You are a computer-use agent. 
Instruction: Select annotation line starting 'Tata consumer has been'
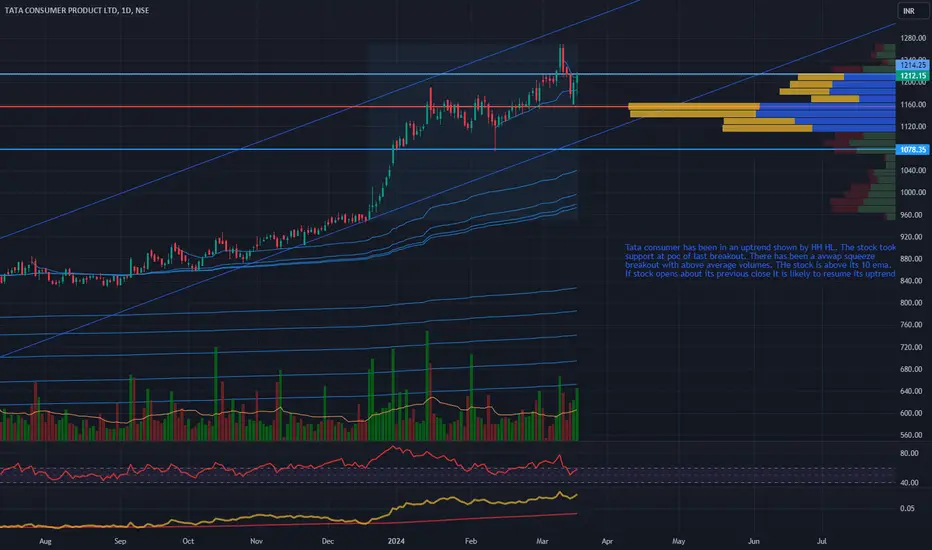pos(760,247)
